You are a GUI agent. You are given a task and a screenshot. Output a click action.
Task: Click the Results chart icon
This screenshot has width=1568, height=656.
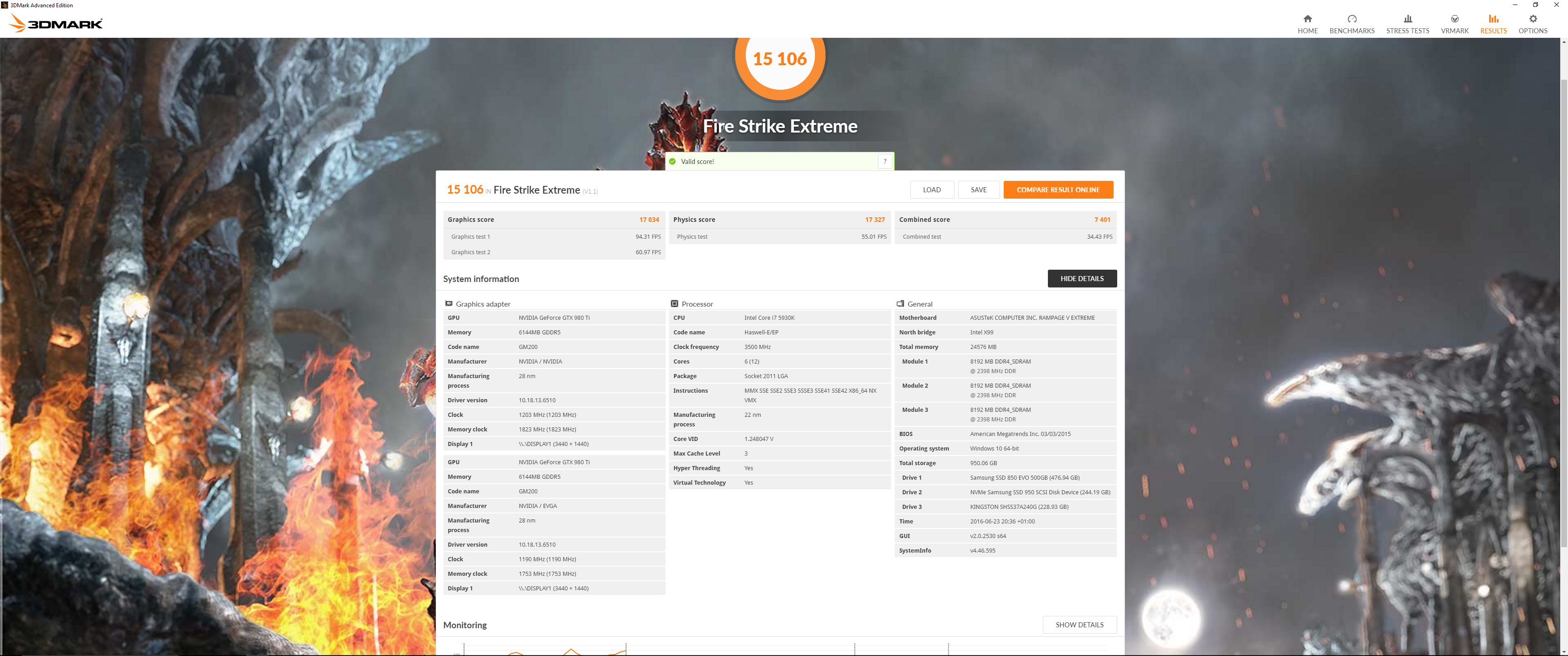(1493, 19)
